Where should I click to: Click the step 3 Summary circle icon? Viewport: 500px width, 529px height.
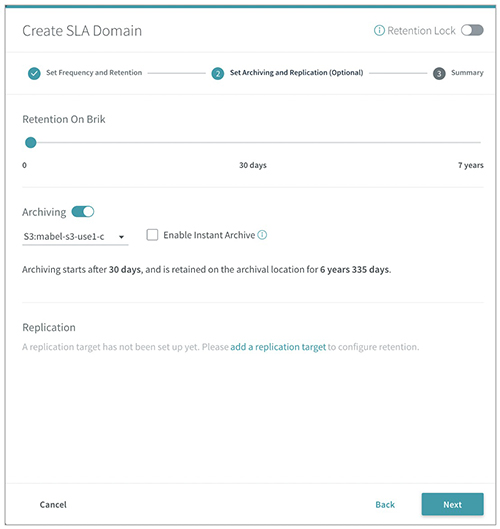pyautogui.click(x=439, y=73)
